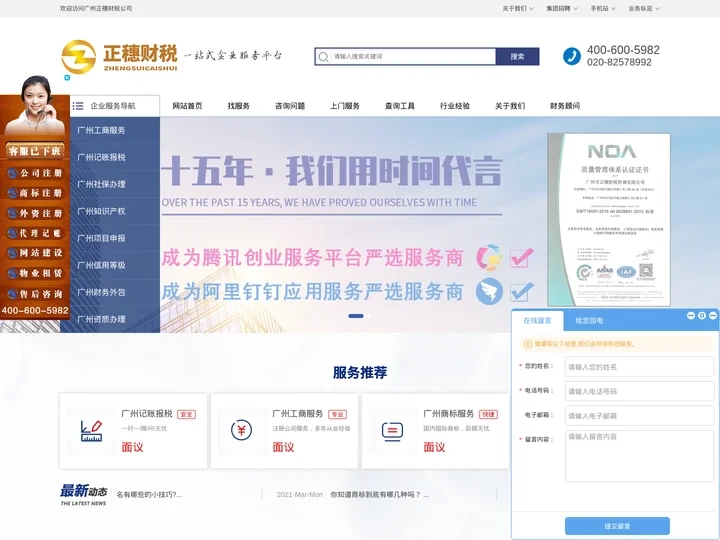
Task: Click 售后咨询 in floating sidebar
Action: [x=35, y=294]
